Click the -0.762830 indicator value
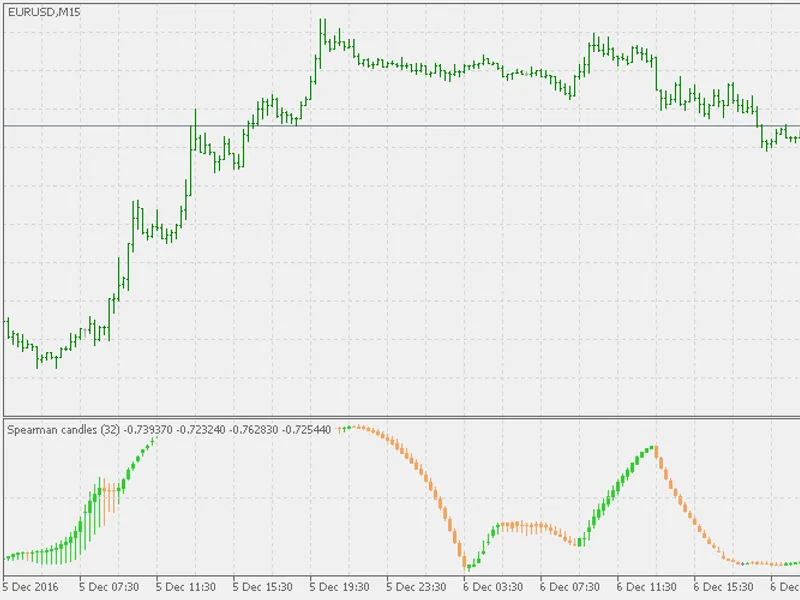This screenshot has width=800, height=600. click(254, 430)
